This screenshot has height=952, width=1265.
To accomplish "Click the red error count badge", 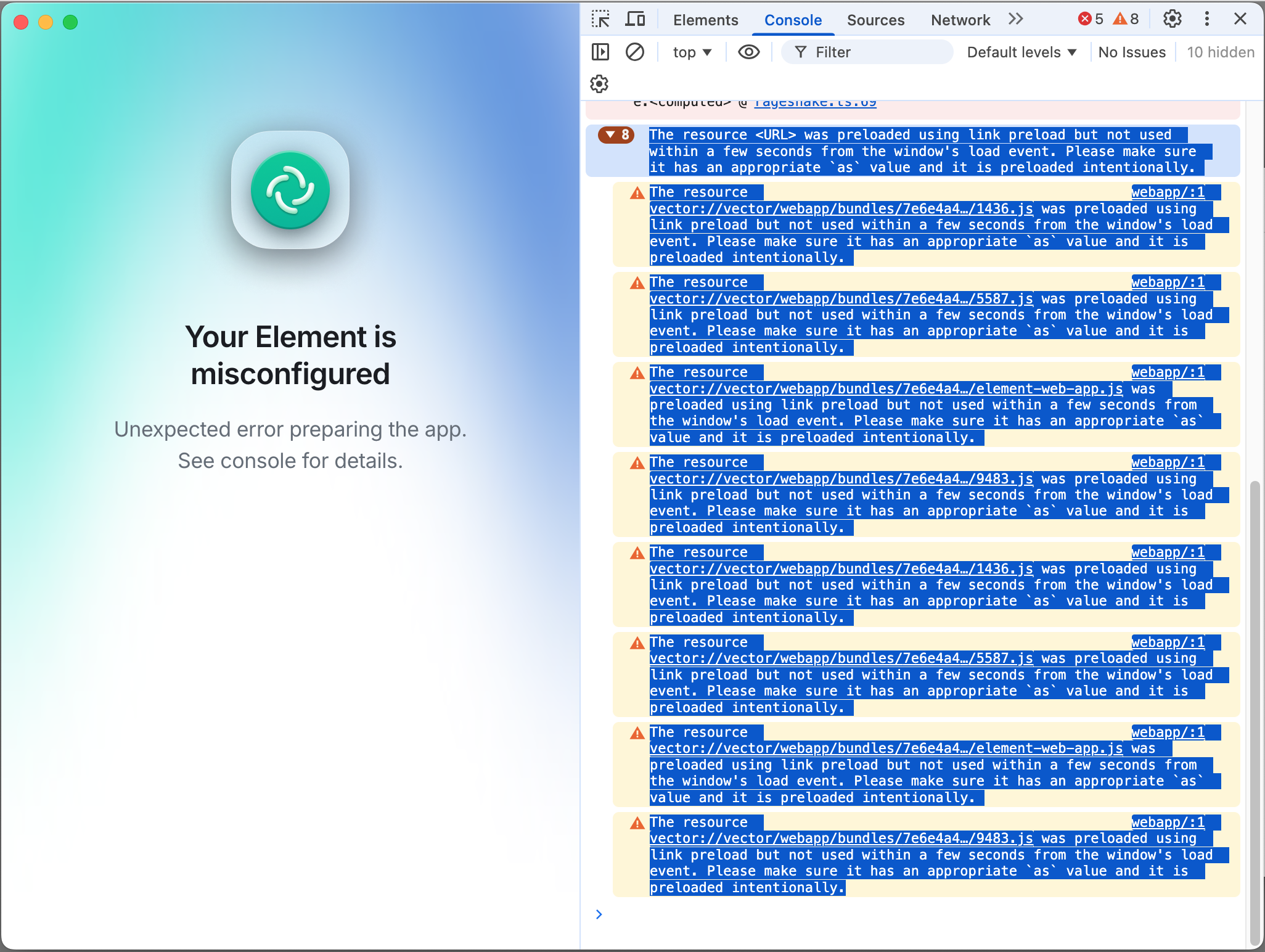I will coord(1091,19).
